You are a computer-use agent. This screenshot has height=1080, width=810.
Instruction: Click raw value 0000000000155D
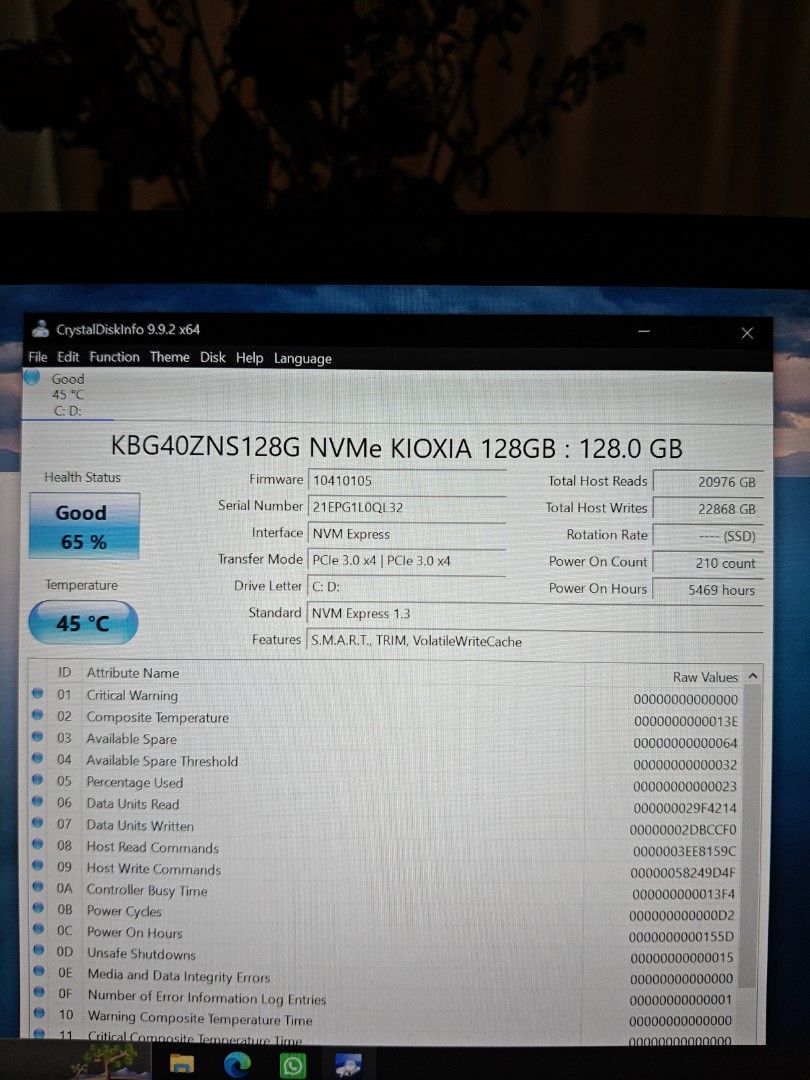(x=681, y=937)
